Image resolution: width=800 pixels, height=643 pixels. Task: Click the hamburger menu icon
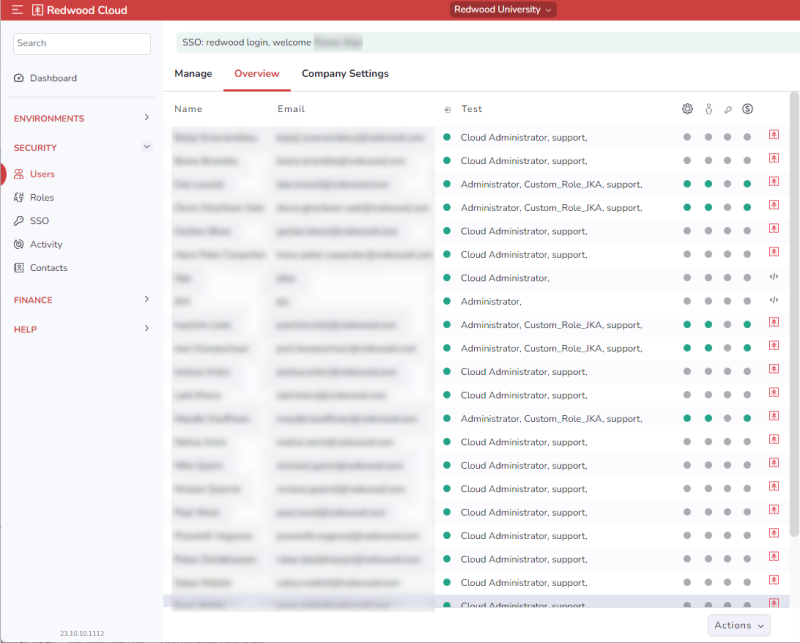(x=17, y=10)
